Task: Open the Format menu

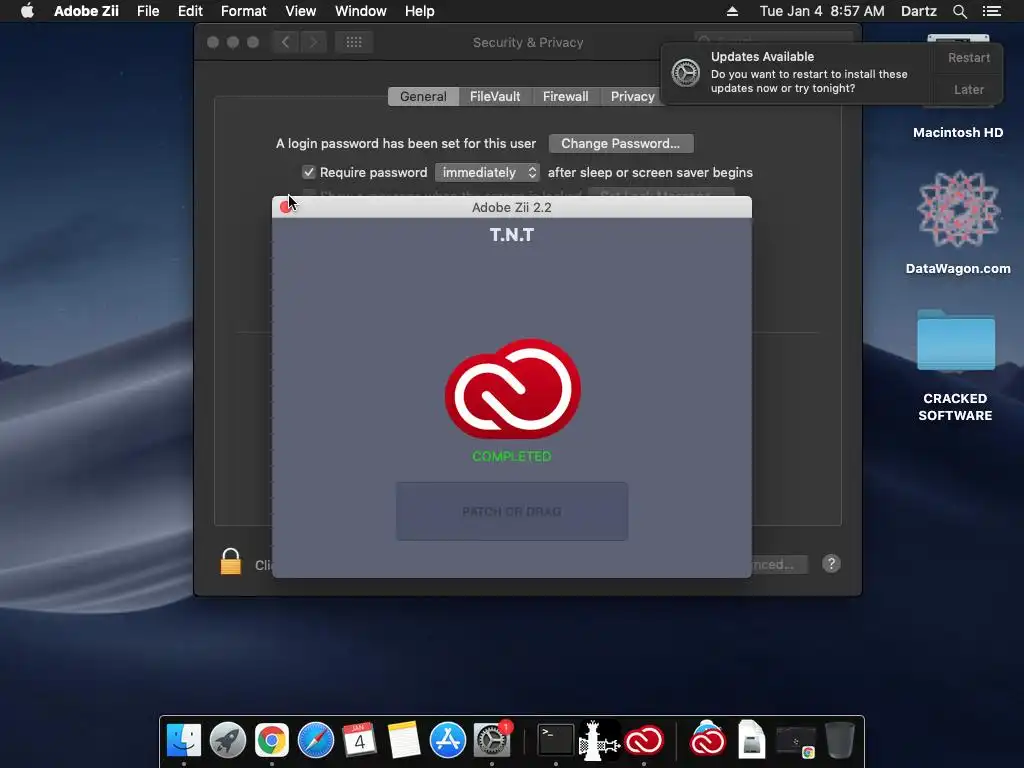Action: tap(244, 11)
